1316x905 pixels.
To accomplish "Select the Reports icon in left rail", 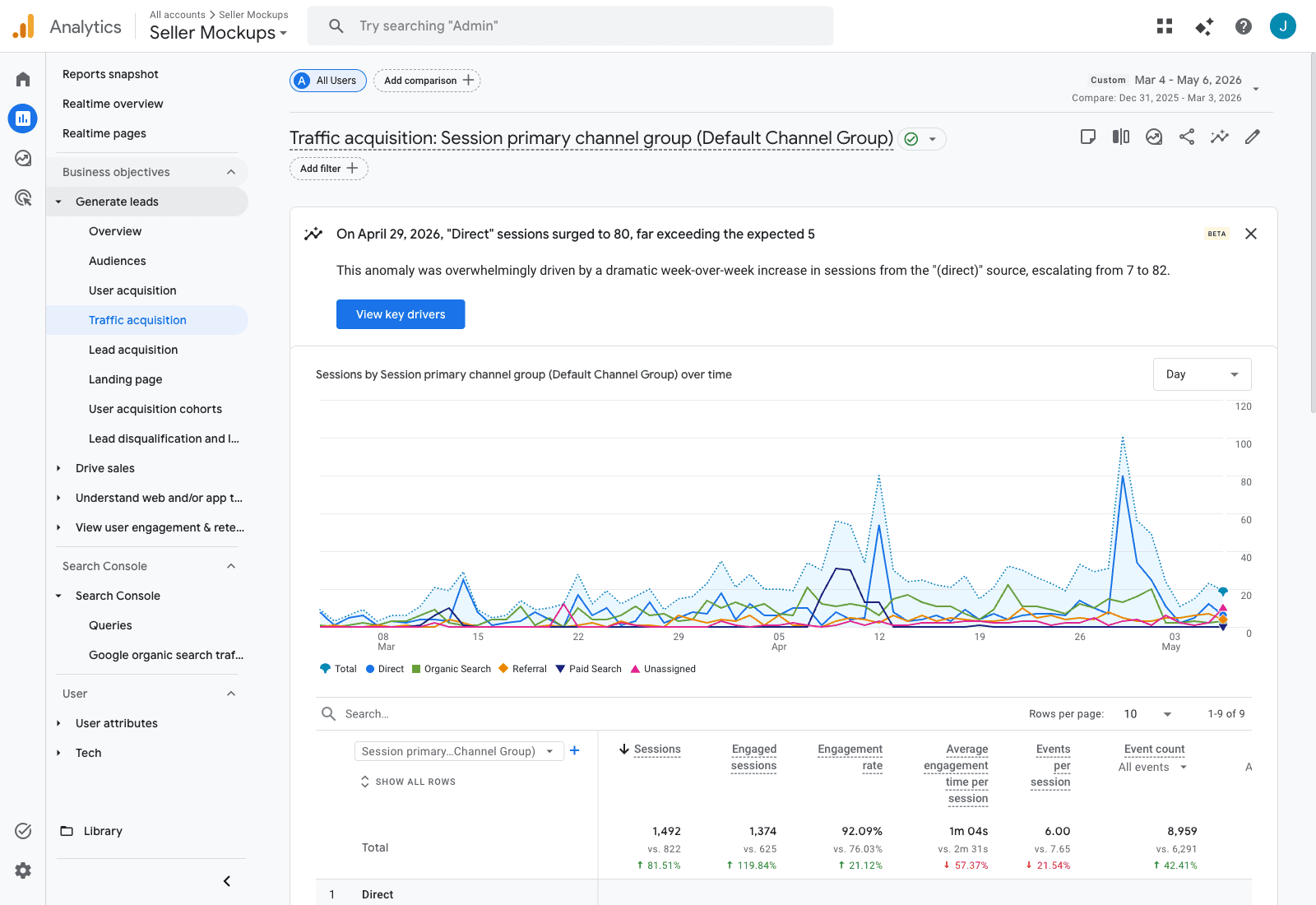I will pos(23,118).
